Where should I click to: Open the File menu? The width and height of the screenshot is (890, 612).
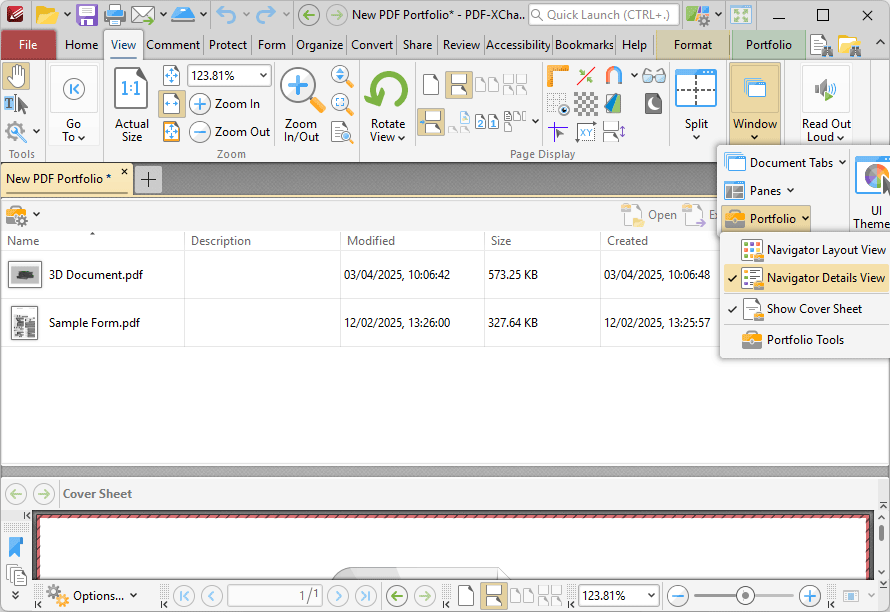pyautogui.click(x=28, y=45)
